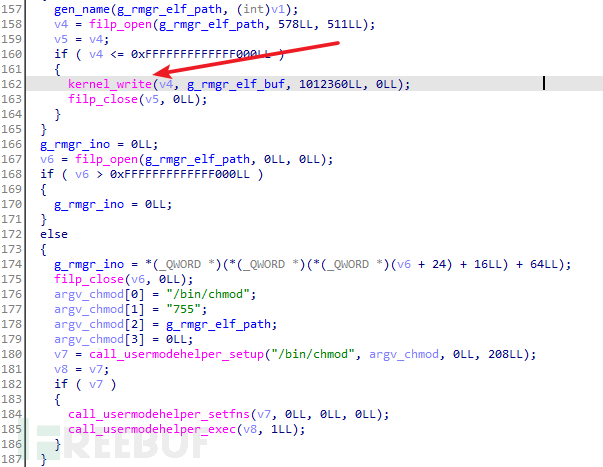This screenshot has height=467, width=603.
Task: Click g_rmgr_ino variable on line 166
Action: 75,144
